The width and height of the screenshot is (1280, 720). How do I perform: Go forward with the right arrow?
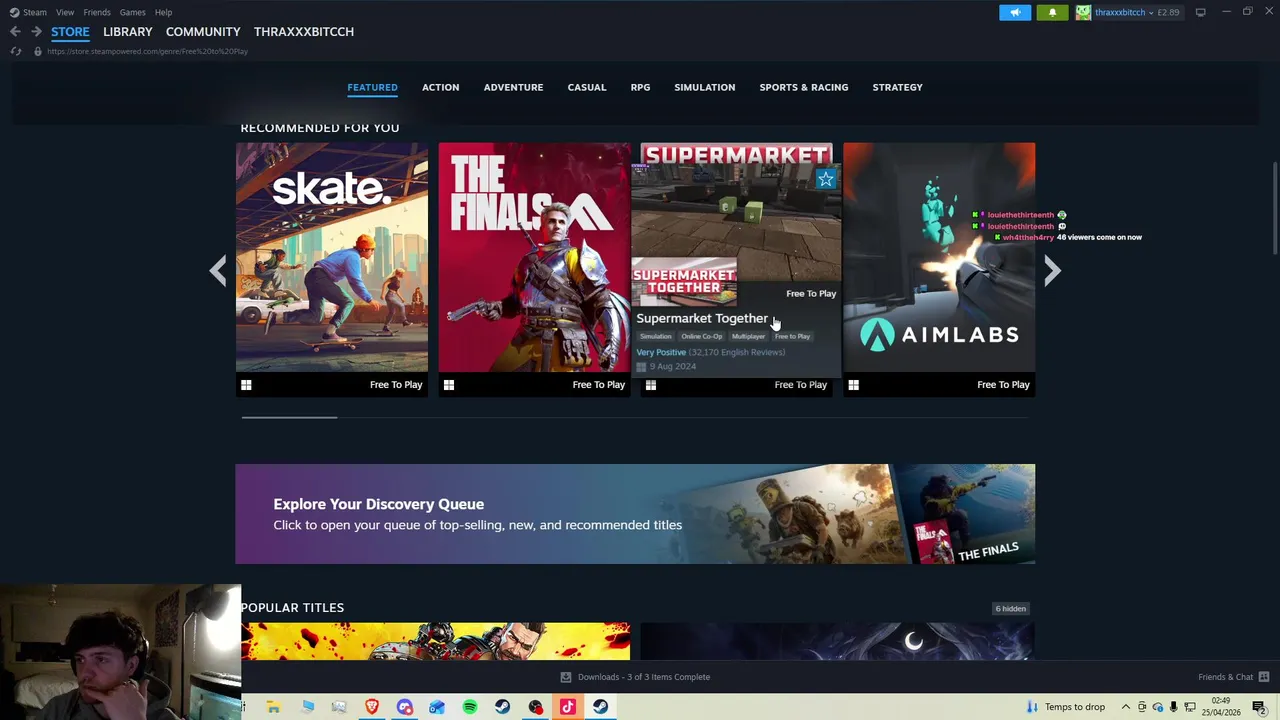pyautogui.click(x=36, y=32)
